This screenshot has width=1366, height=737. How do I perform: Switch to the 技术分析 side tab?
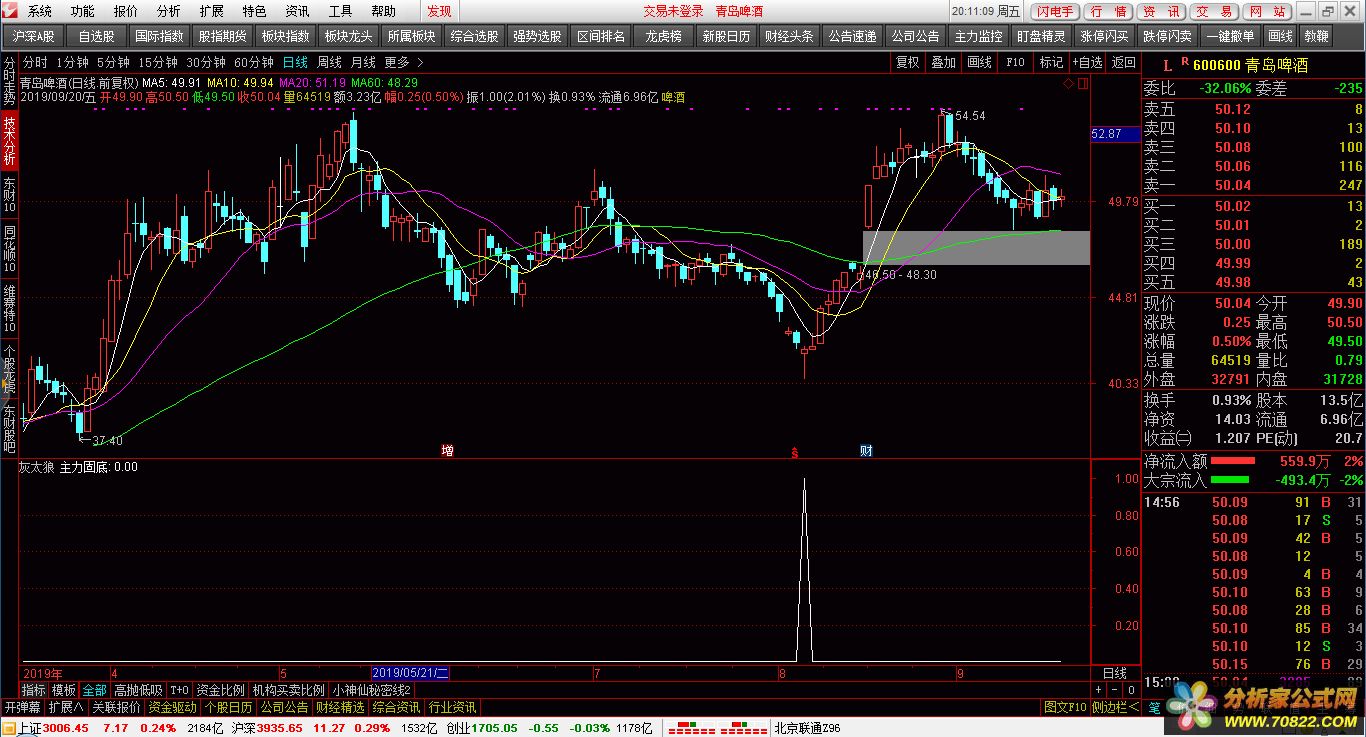(9, 141)
